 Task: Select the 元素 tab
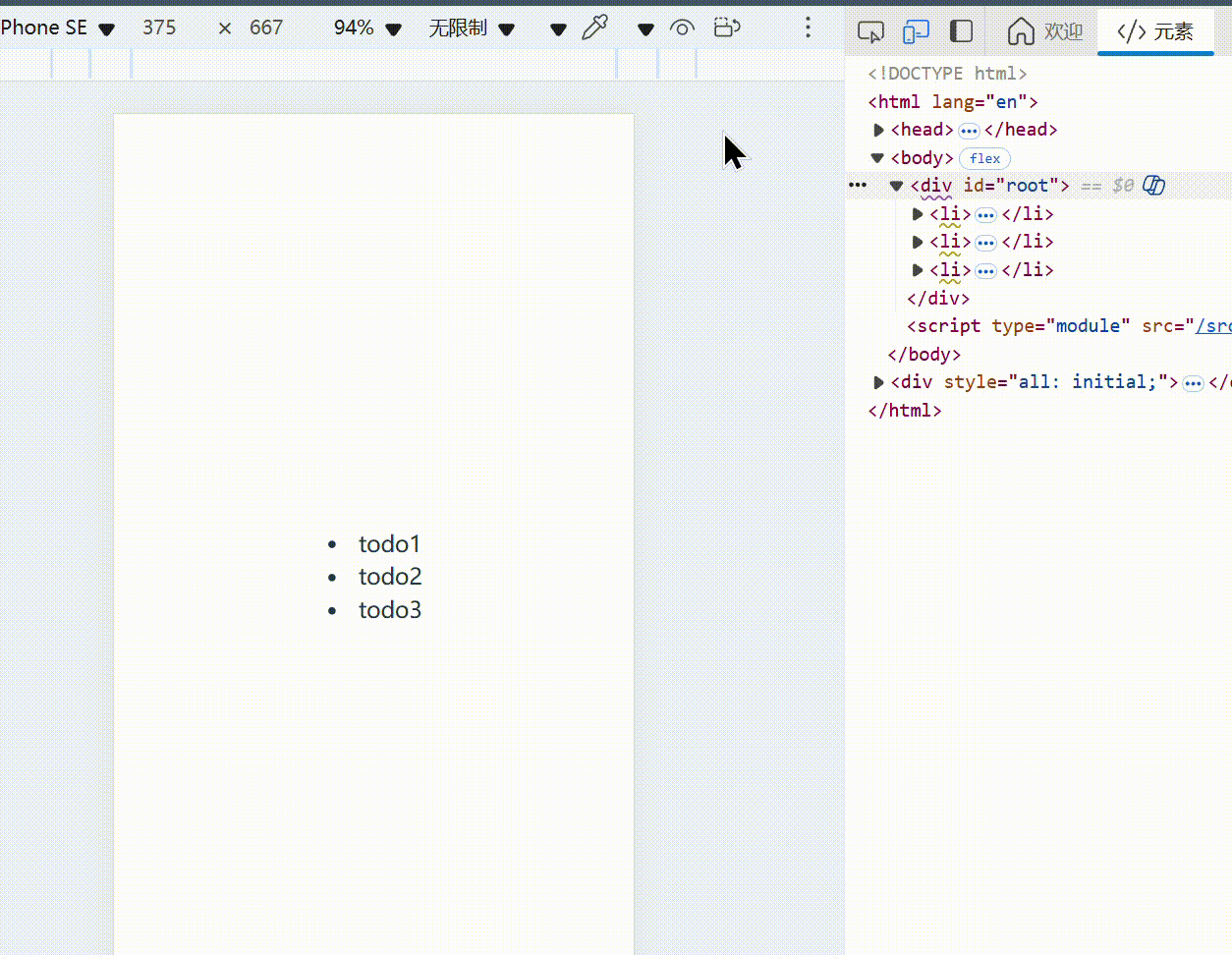coord(1155,30)
